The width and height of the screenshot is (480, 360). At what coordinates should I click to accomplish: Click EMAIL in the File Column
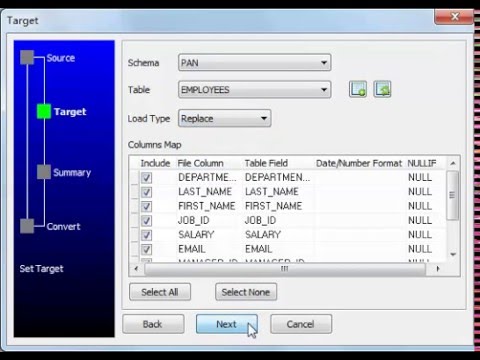click(x=192, y=249)
